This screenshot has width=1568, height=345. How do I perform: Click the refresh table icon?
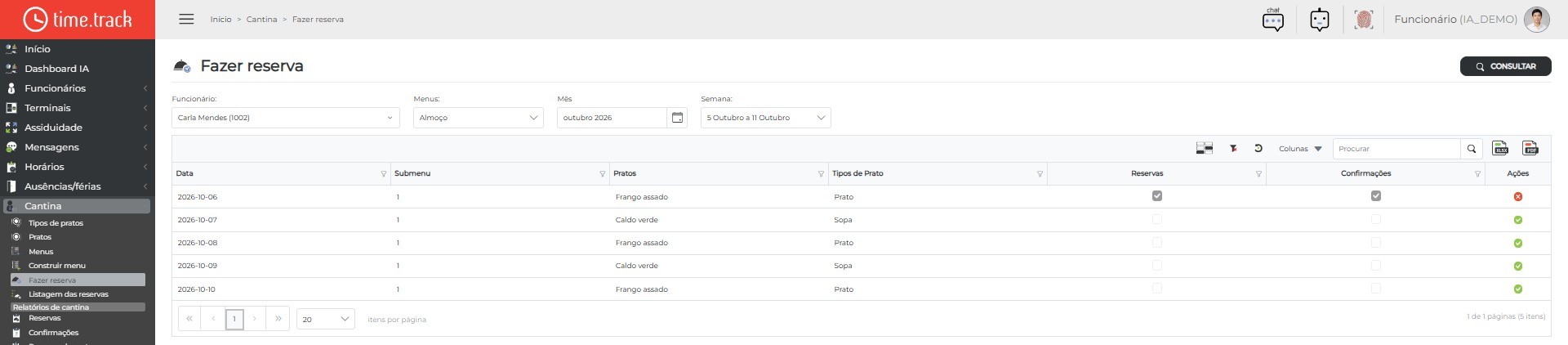[1258, 149]
